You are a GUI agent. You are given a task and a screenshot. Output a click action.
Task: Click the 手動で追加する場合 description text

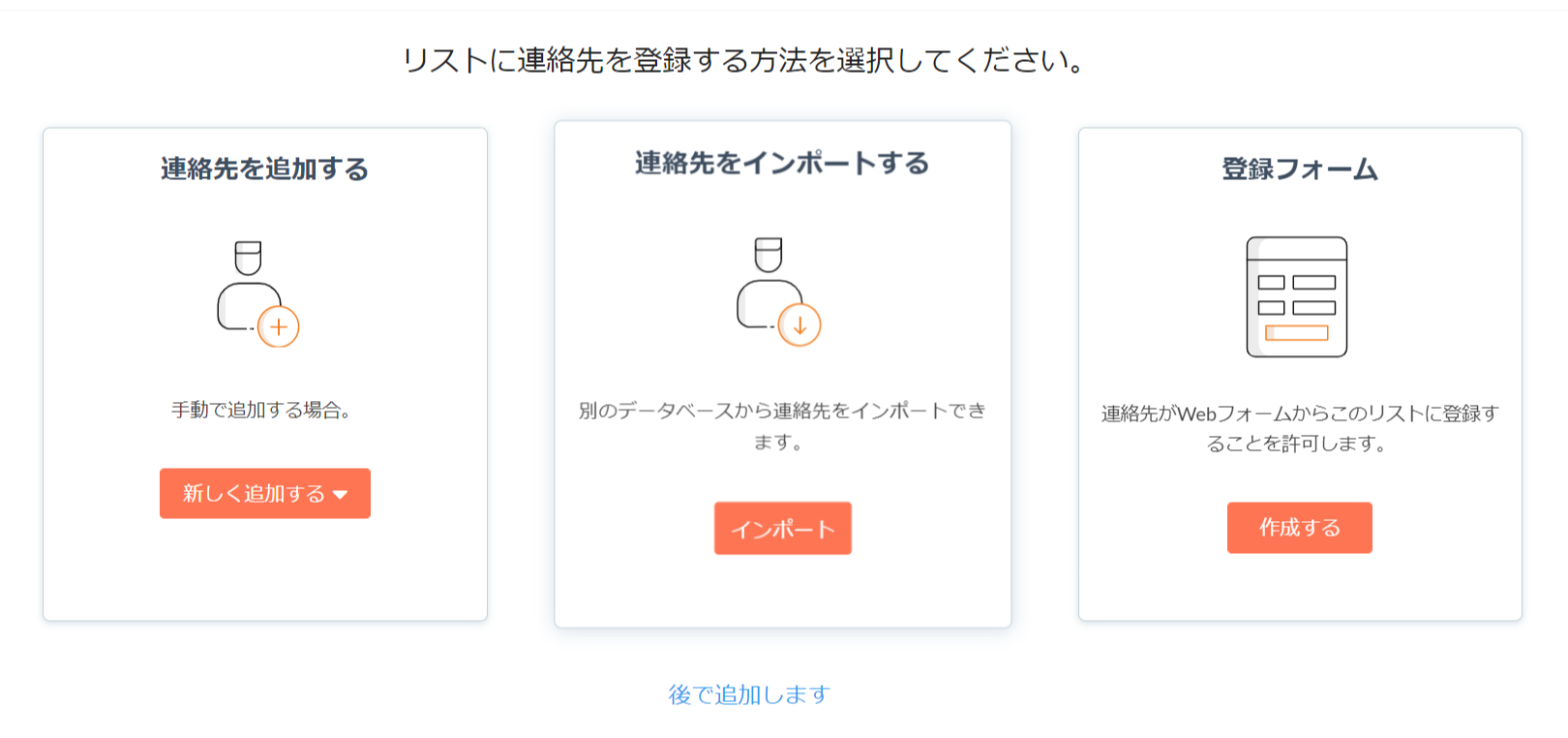tap(261, 411)
